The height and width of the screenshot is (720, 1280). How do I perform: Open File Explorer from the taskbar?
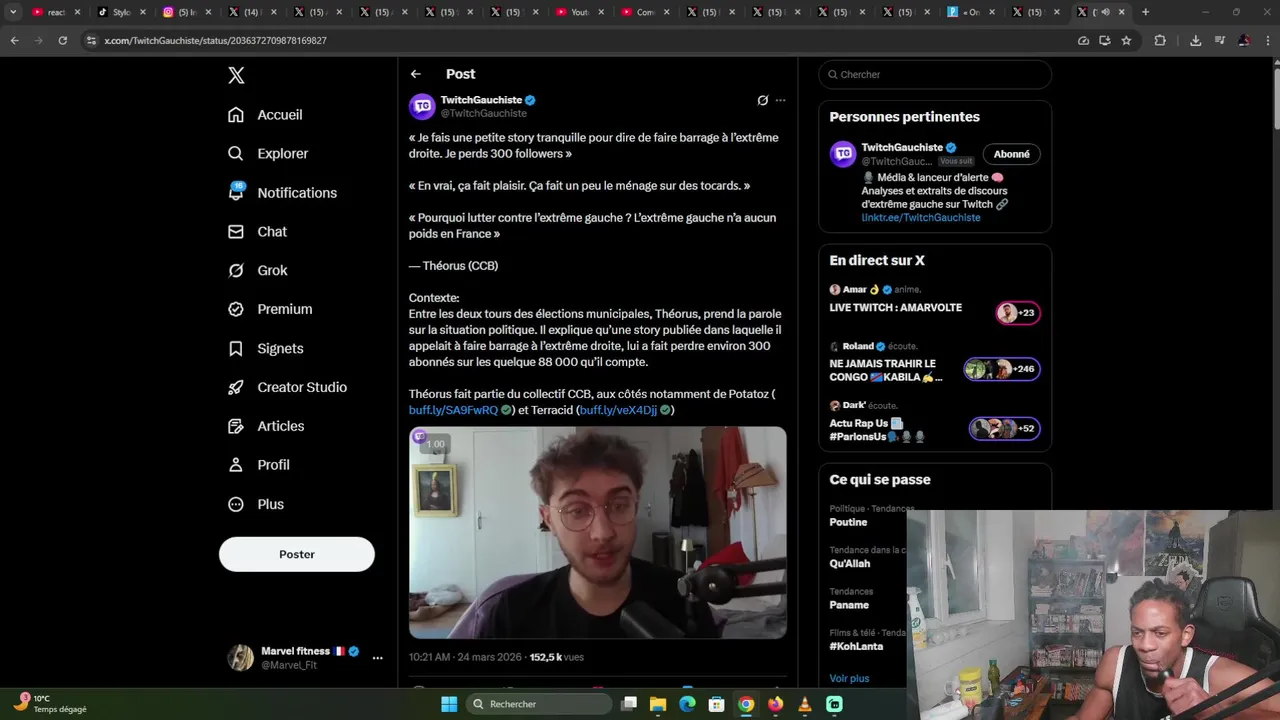pyautogui.click(x=658, y=704)
